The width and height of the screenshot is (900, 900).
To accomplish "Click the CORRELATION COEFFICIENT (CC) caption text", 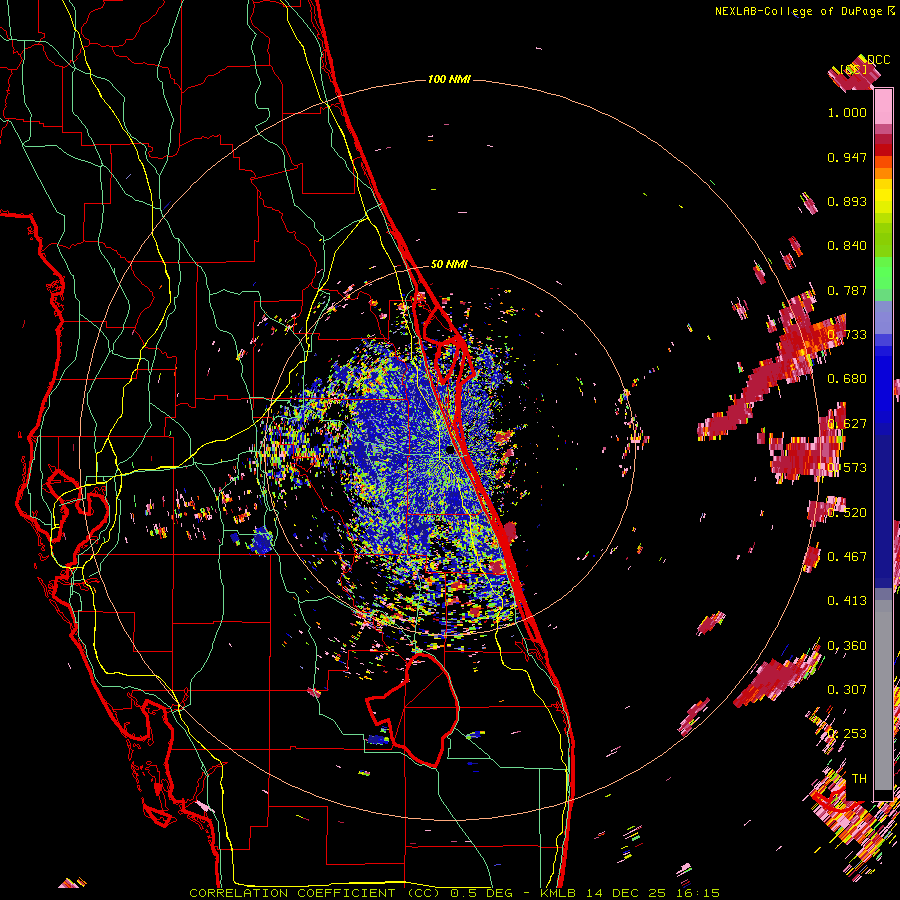I will 315,893.
